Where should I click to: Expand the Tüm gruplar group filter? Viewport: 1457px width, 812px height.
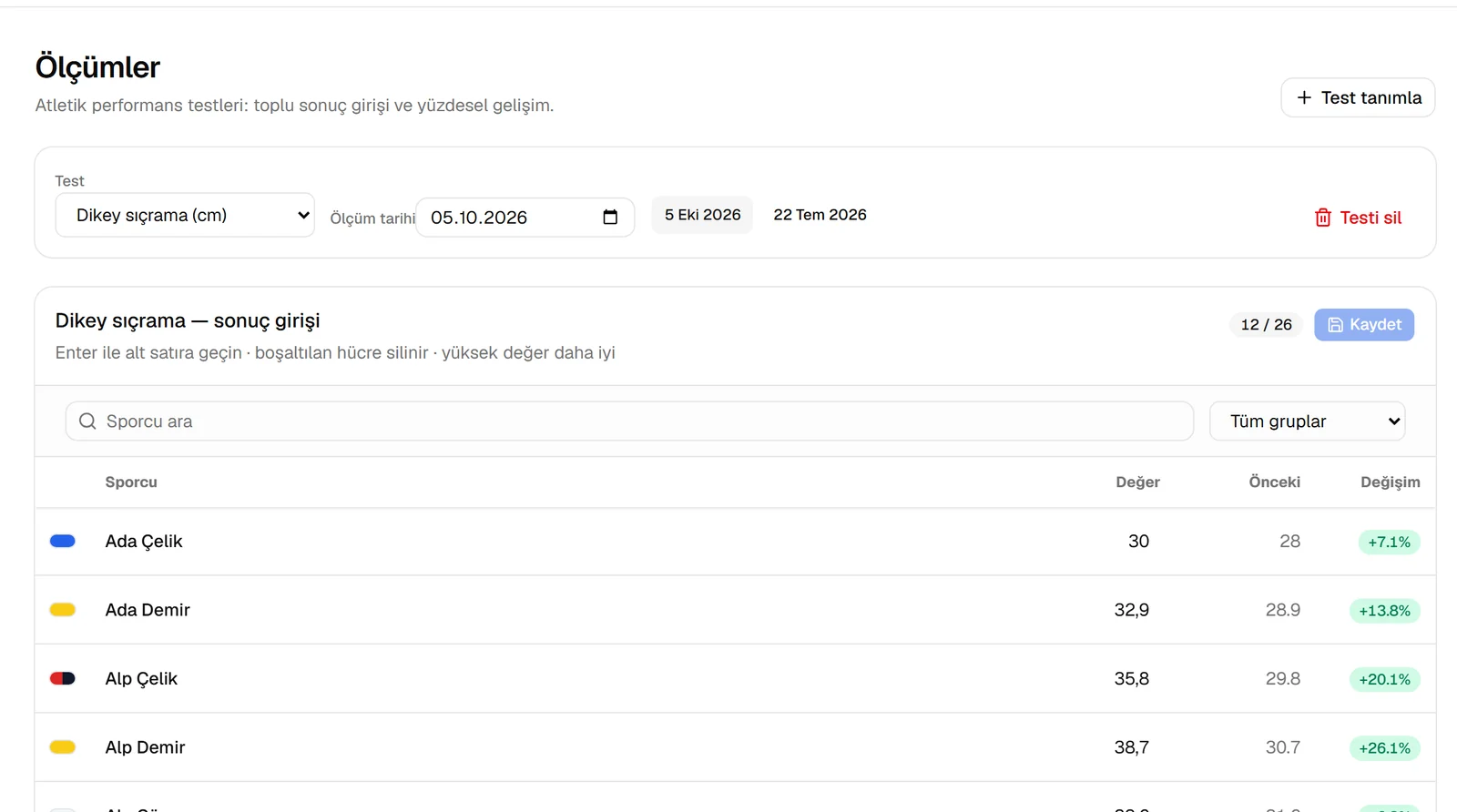1307,421
